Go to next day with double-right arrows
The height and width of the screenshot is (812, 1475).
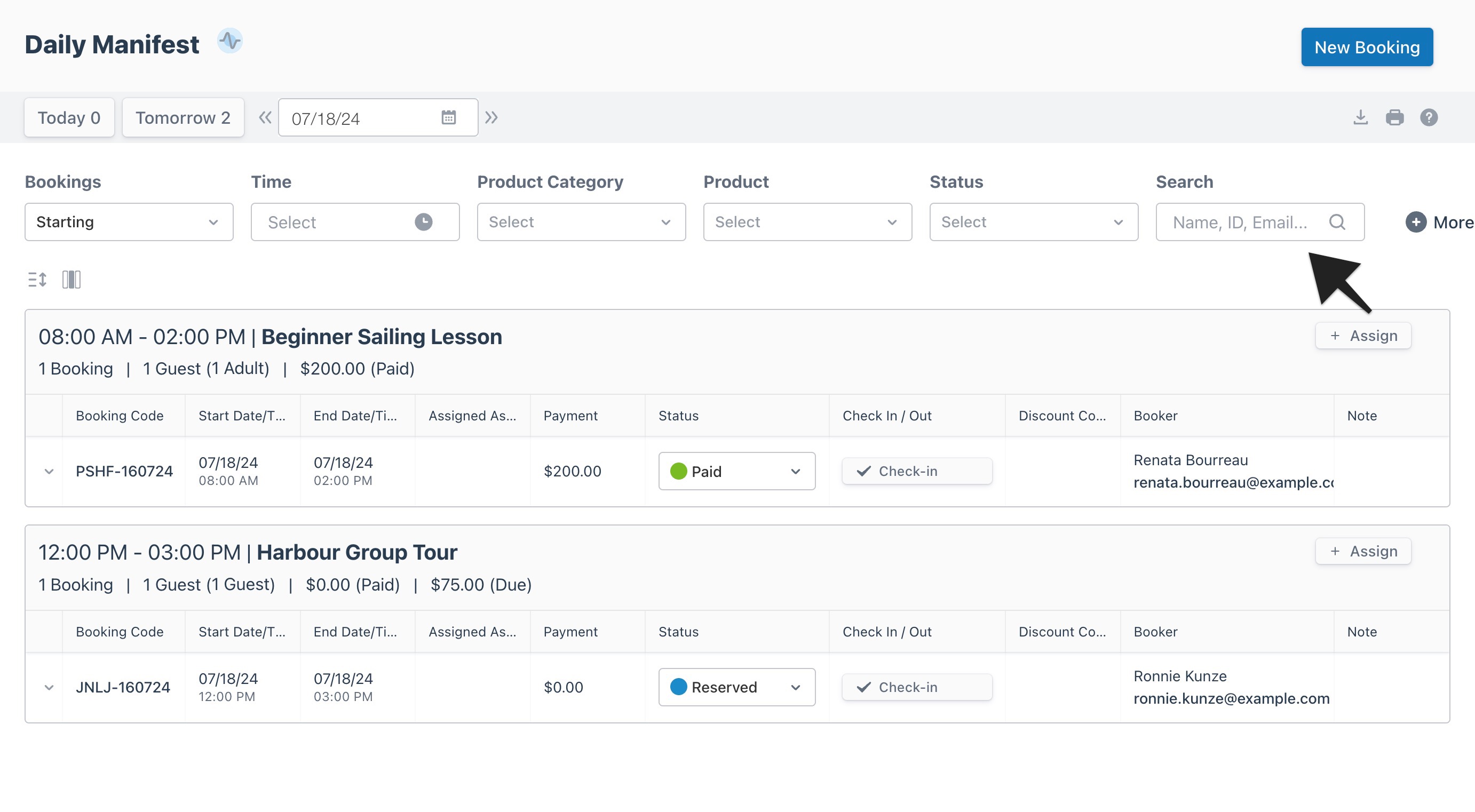click(491, 117)
